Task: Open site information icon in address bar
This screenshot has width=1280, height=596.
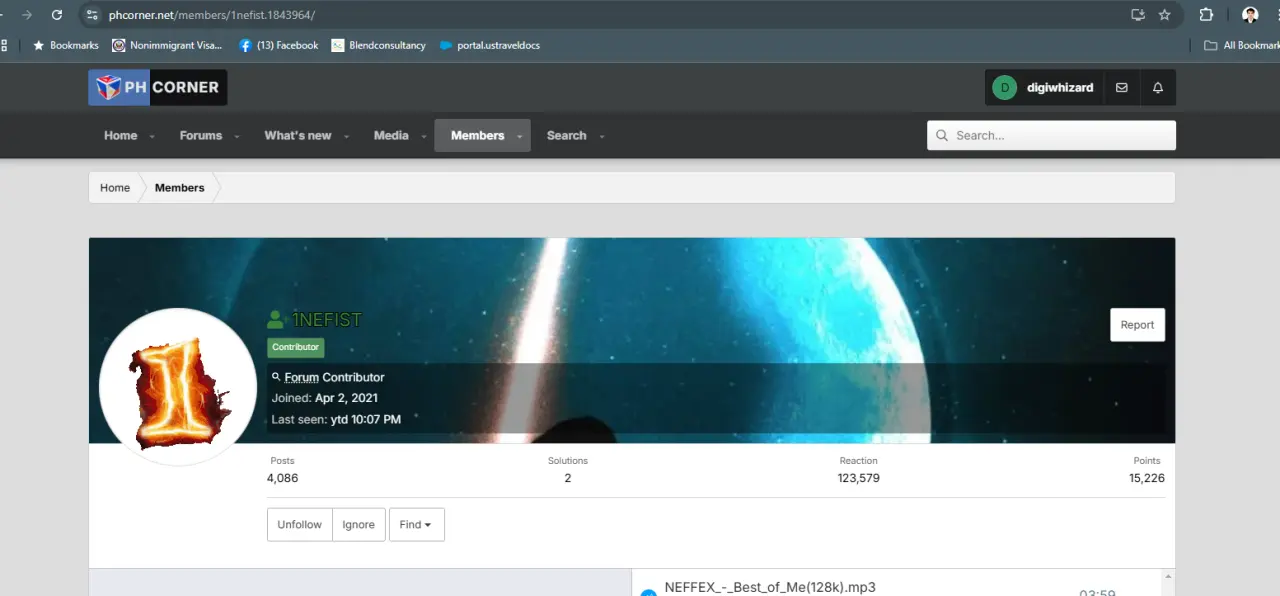Action: 92,15
